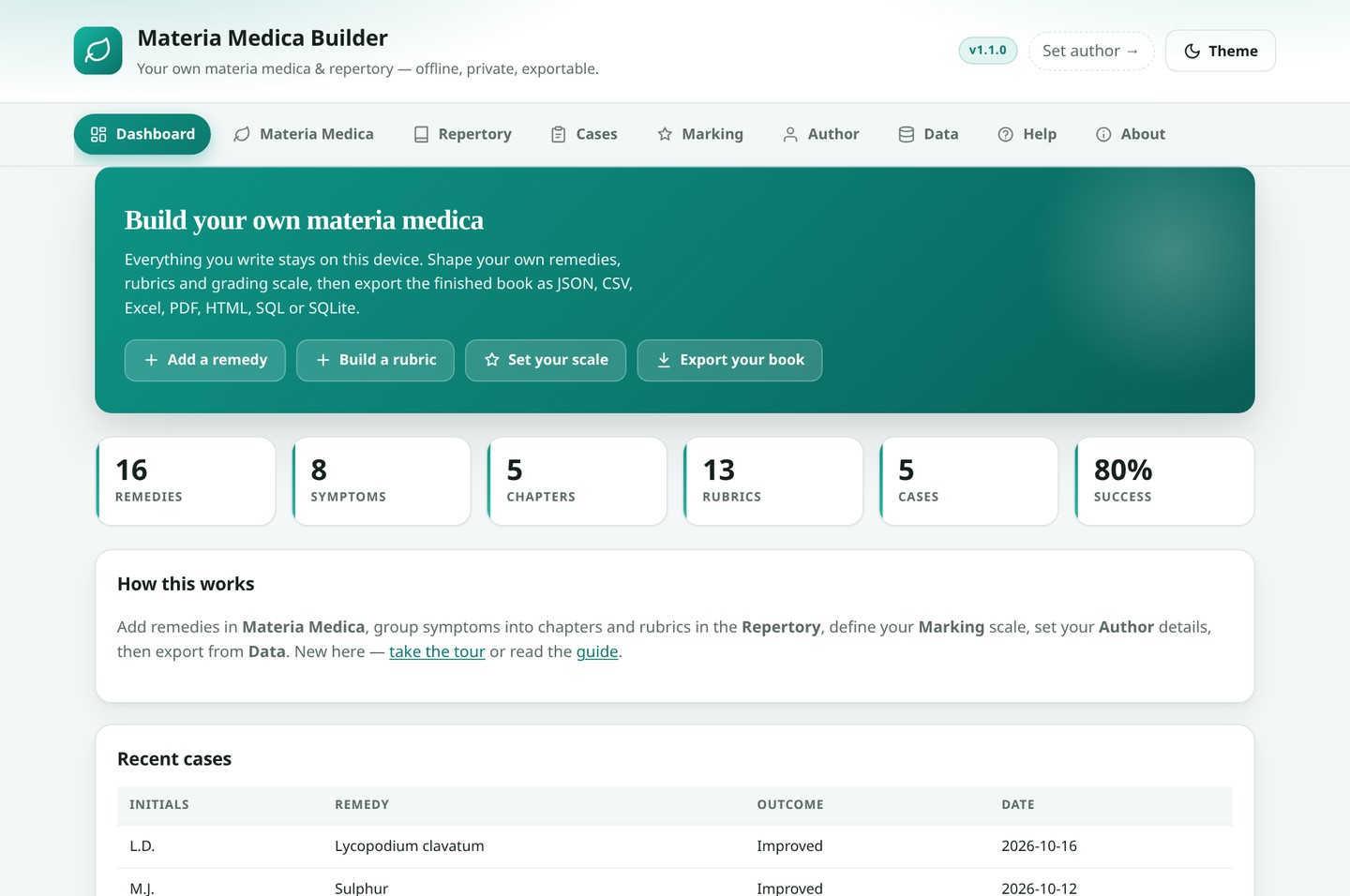
Task: Click the Author person icon
Action: 790,134
